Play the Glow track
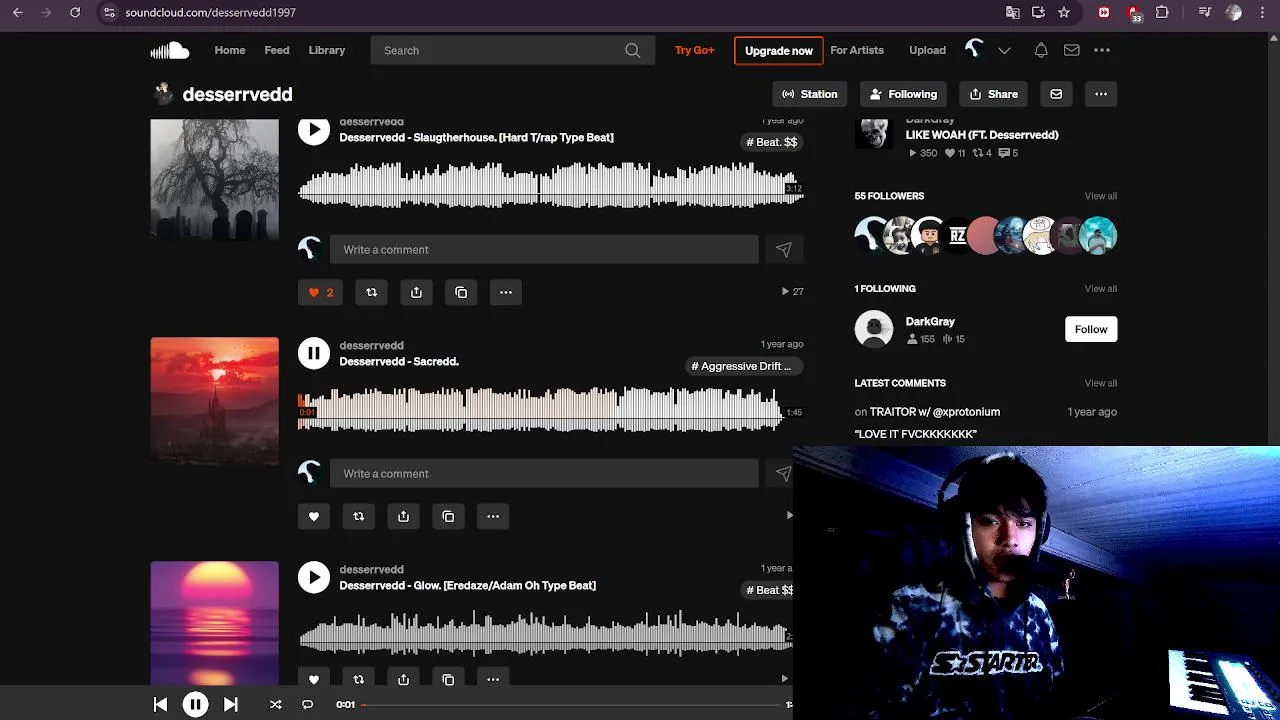1280x720 pixels. tap(314, 577)
